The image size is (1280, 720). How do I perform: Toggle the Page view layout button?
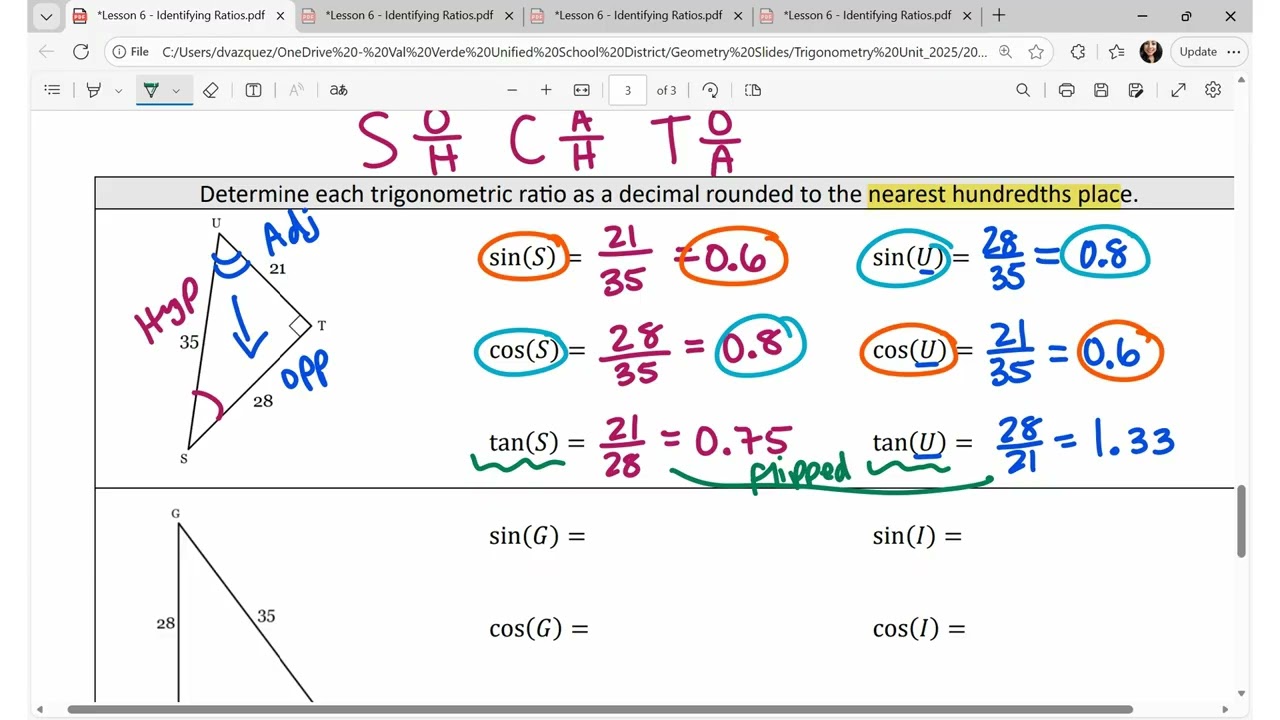tap(753, 90)
